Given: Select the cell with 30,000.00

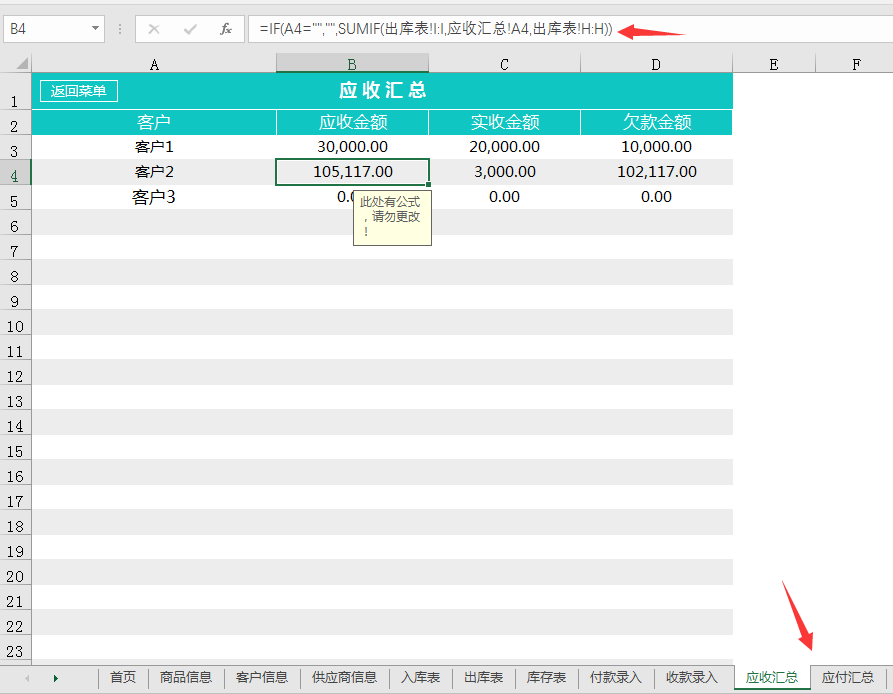Looking at the screenshot, I should [353, 147].
